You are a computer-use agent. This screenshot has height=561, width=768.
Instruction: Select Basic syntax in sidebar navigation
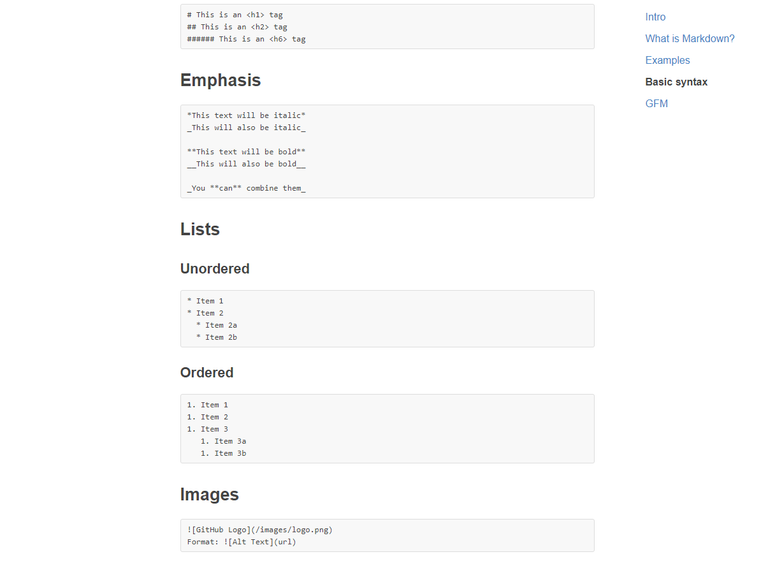(x=676, y=82)
